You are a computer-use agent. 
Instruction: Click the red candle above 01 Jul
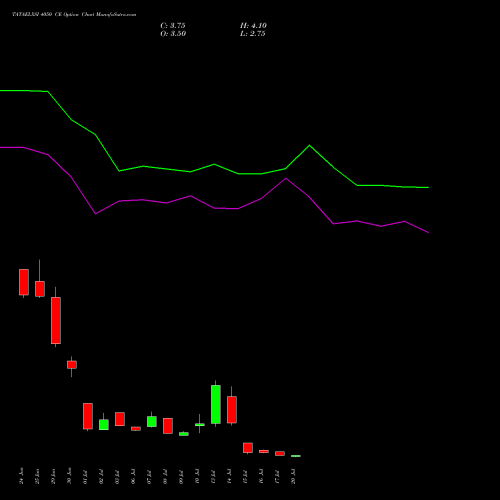pyautogui.click(x=88, y=416)
